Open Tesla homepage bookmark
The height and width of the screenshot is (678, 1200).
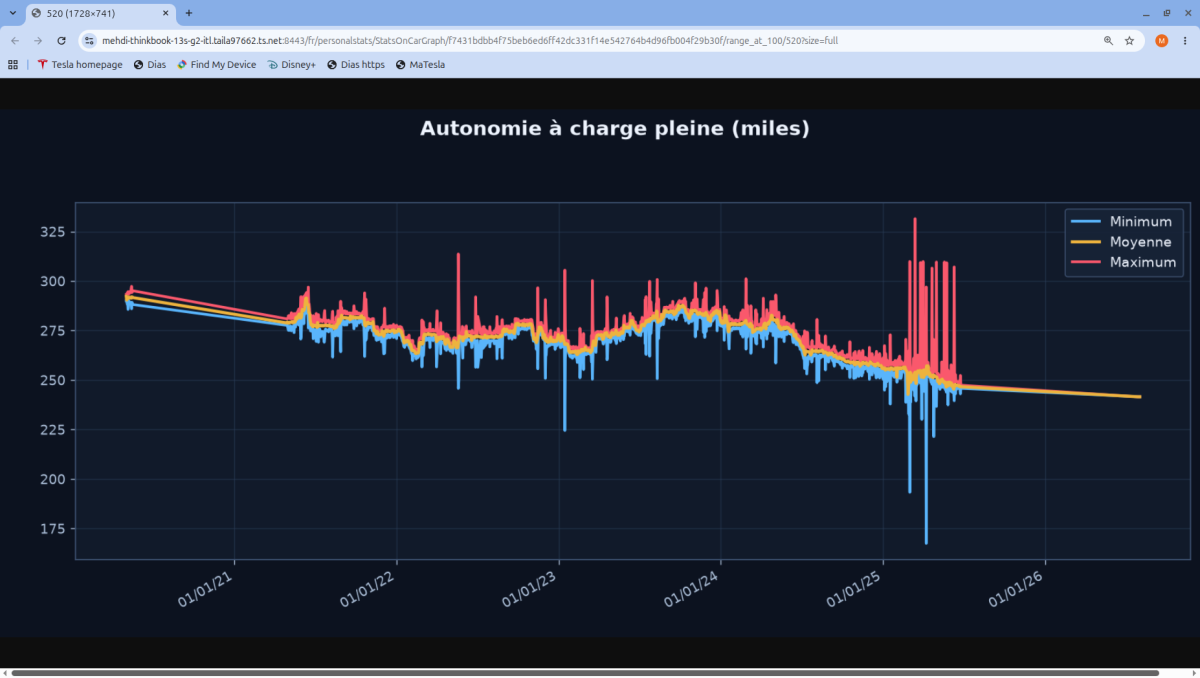click(80, 64)
